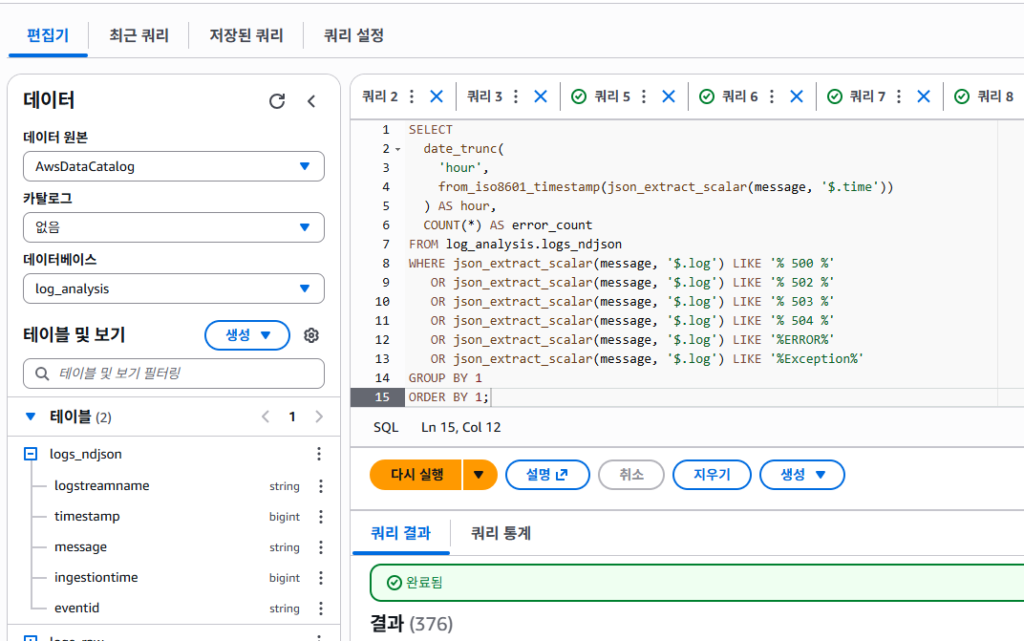Collapse the 테이블 section
This screenshot has width=1024, height=641.
click(30, 416)
